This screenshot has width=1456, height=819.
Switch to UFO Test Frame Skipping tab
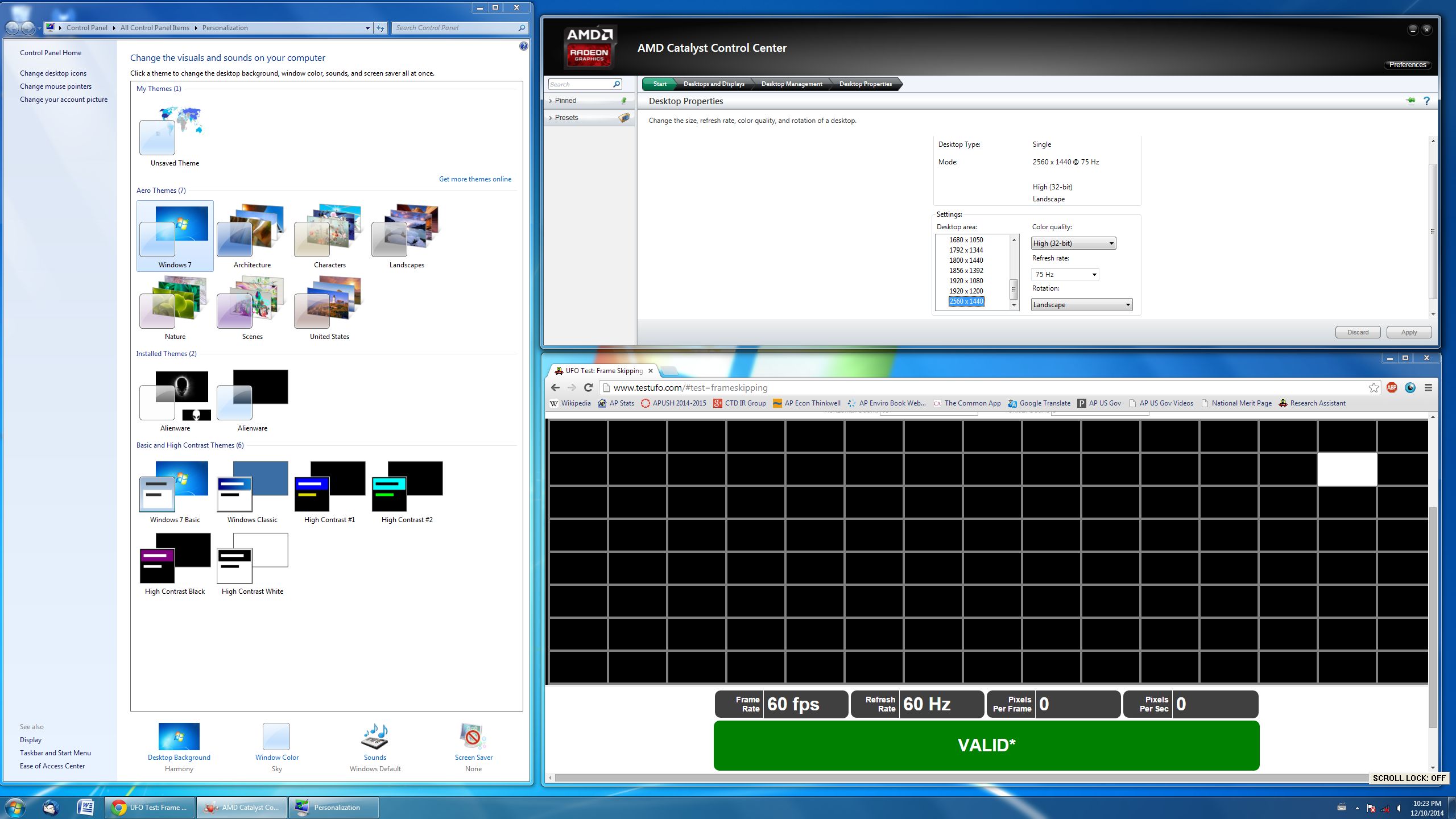point(603,371)
